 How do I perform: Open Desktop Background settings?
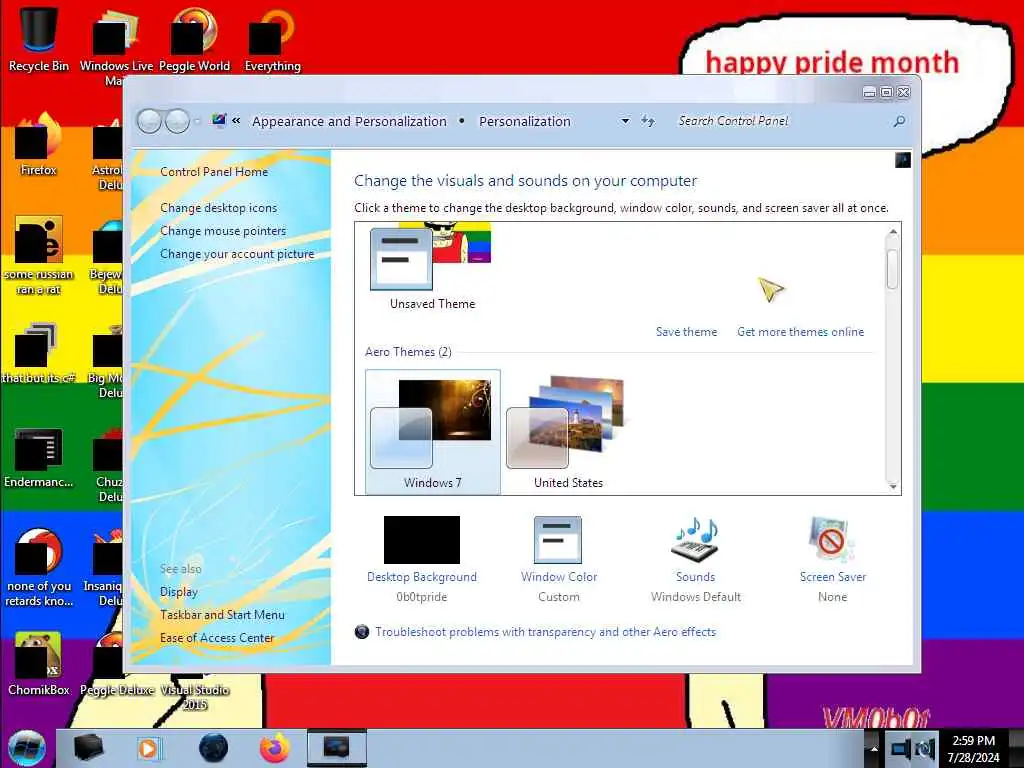(422, 559)
